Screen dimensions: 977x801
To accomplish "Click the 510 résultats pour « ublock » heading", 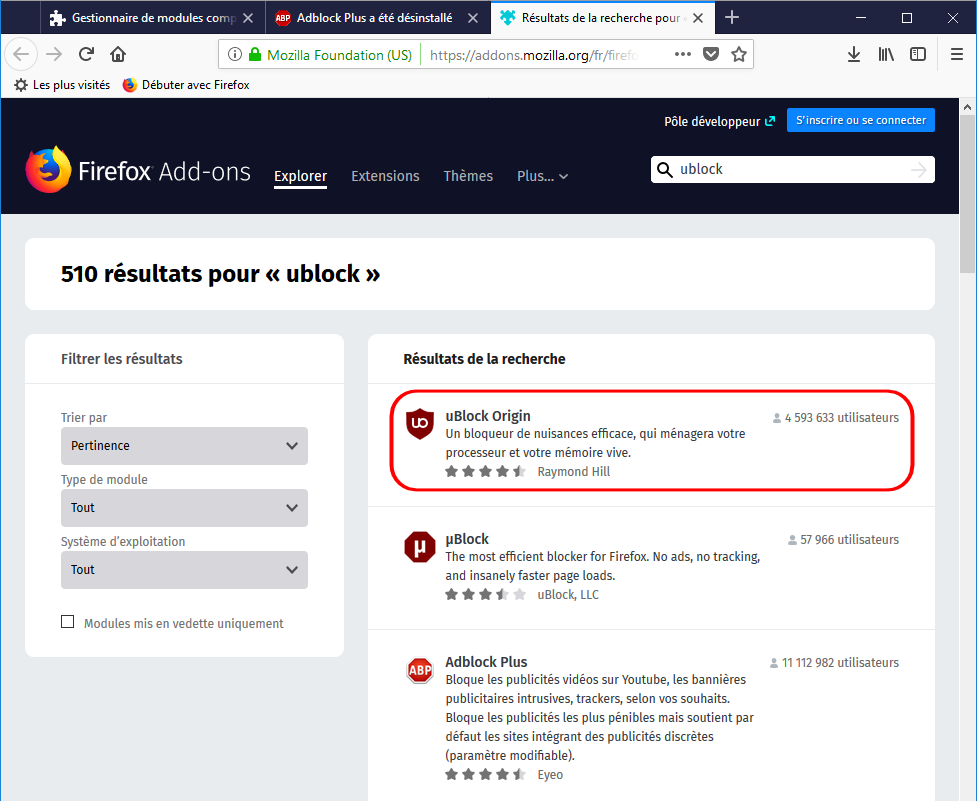I will point(221,274).
